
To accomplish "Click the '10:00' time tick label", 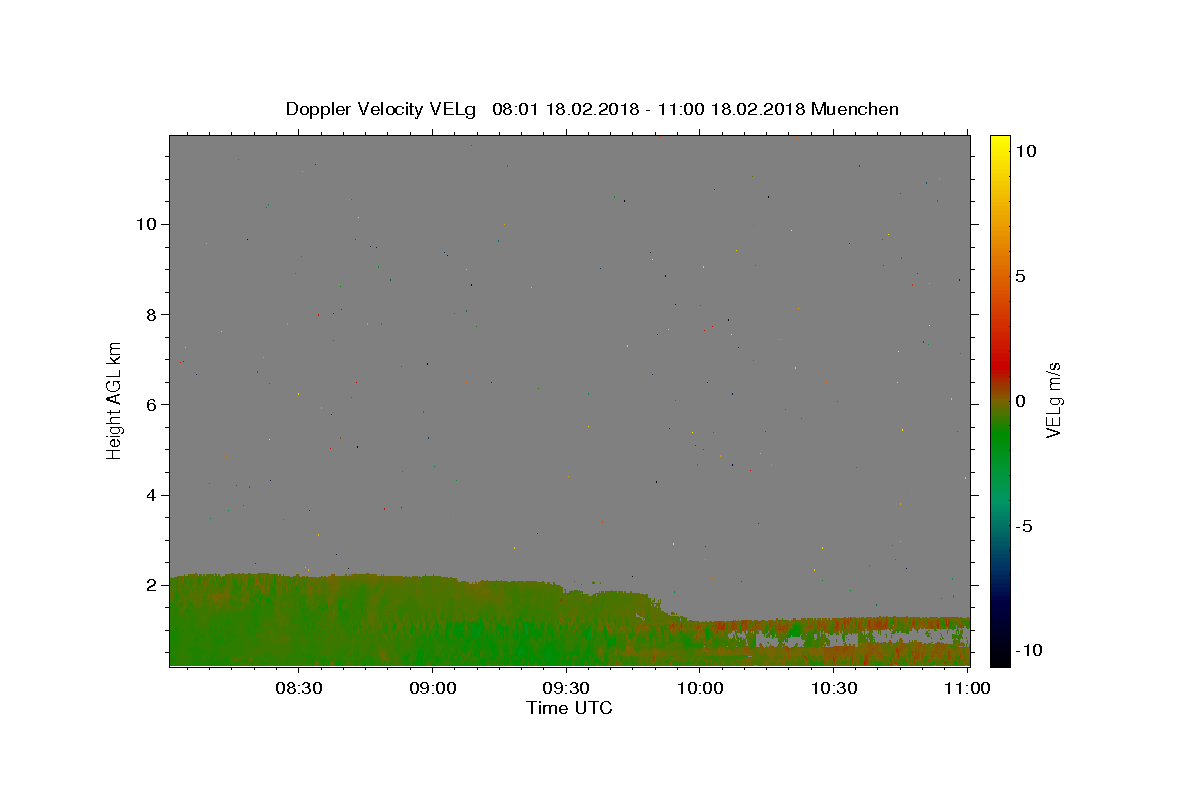I will [701, 688].
